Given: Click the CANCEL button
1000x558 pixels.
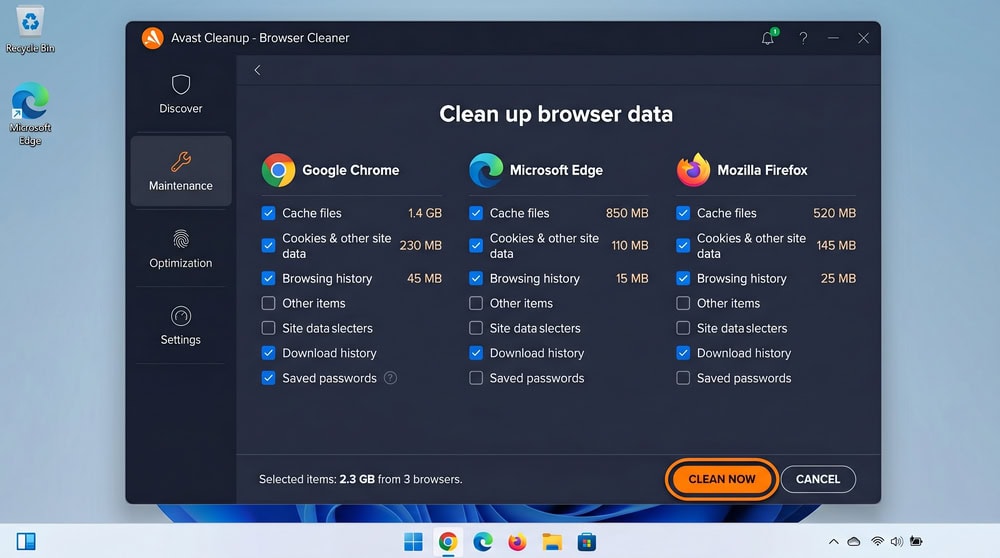Looking at the screenshot, I should click(818, 479).
